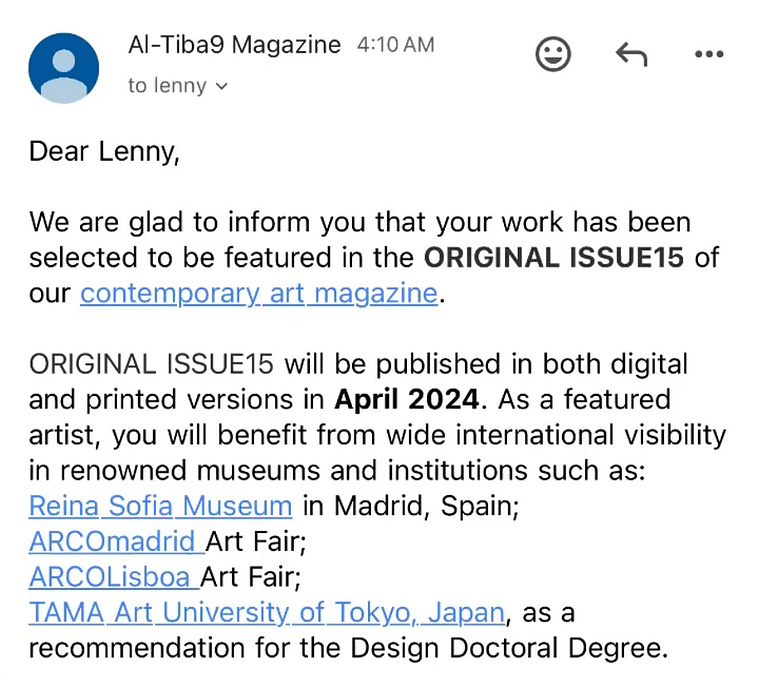The image size is (759, 680).
Task: Click the emoji reaction smiley icon
Action: (553, 54)
